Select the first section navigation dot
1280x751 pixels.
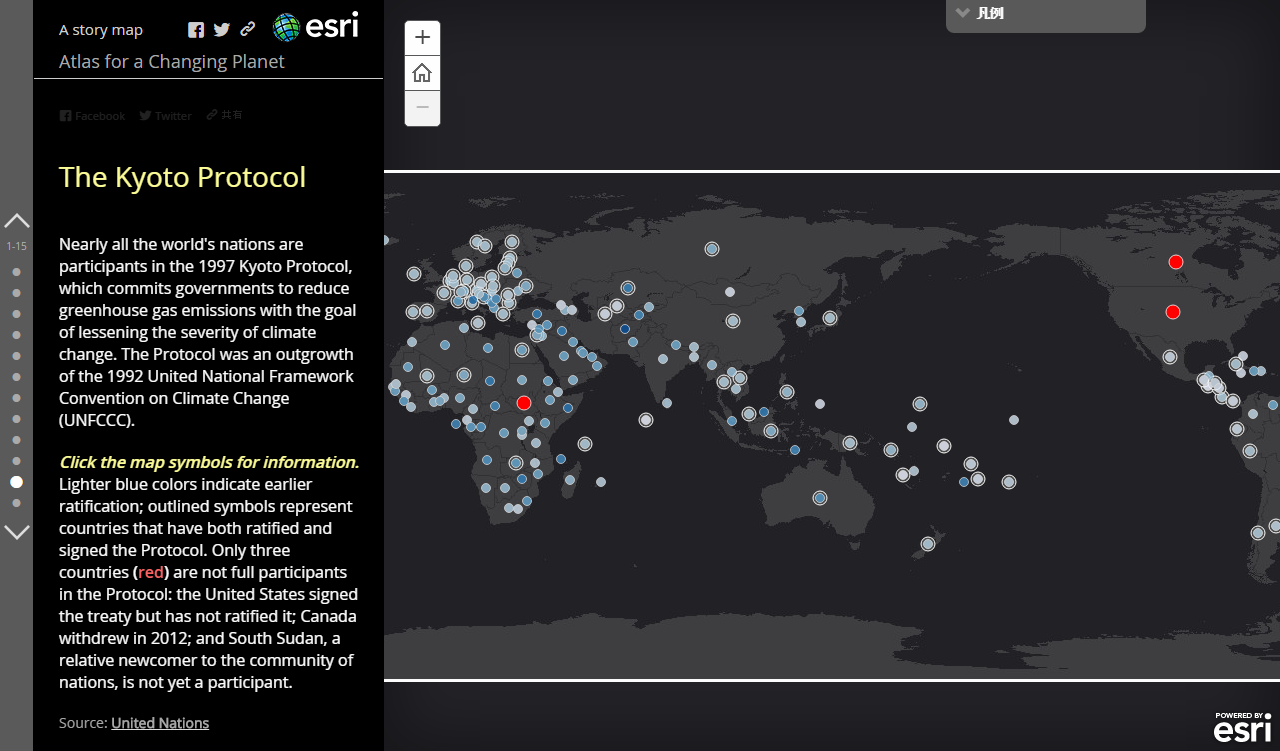point(16,272)
